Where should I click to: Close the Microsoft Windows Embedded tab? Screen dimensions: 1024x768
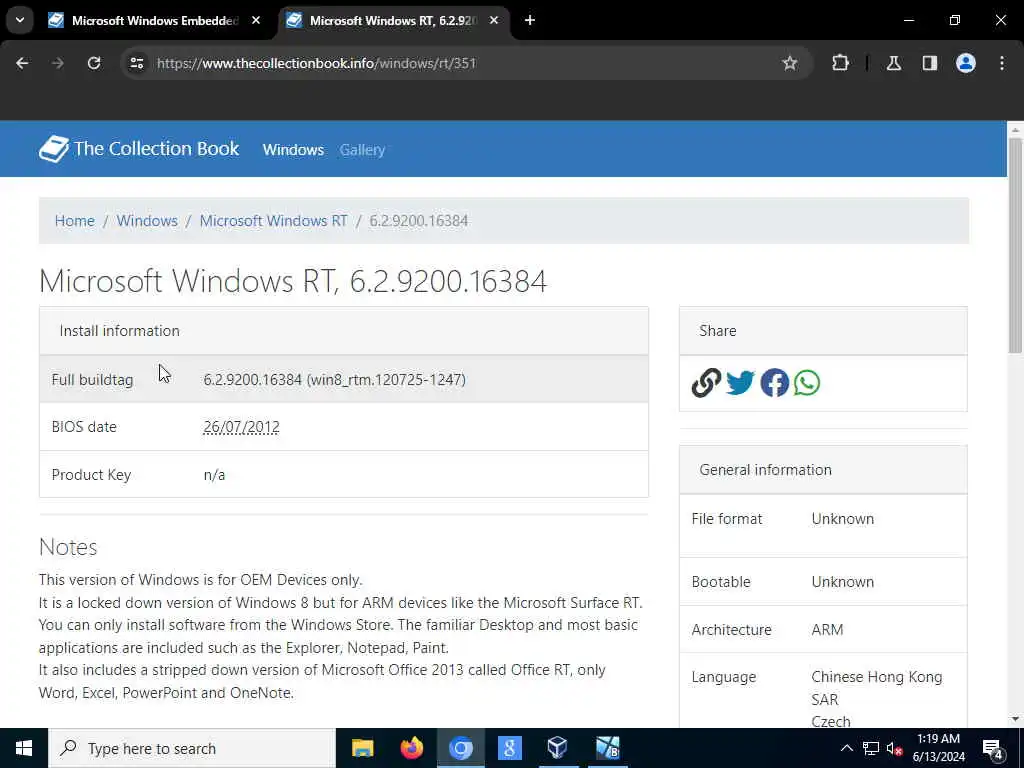coord(256,21)
